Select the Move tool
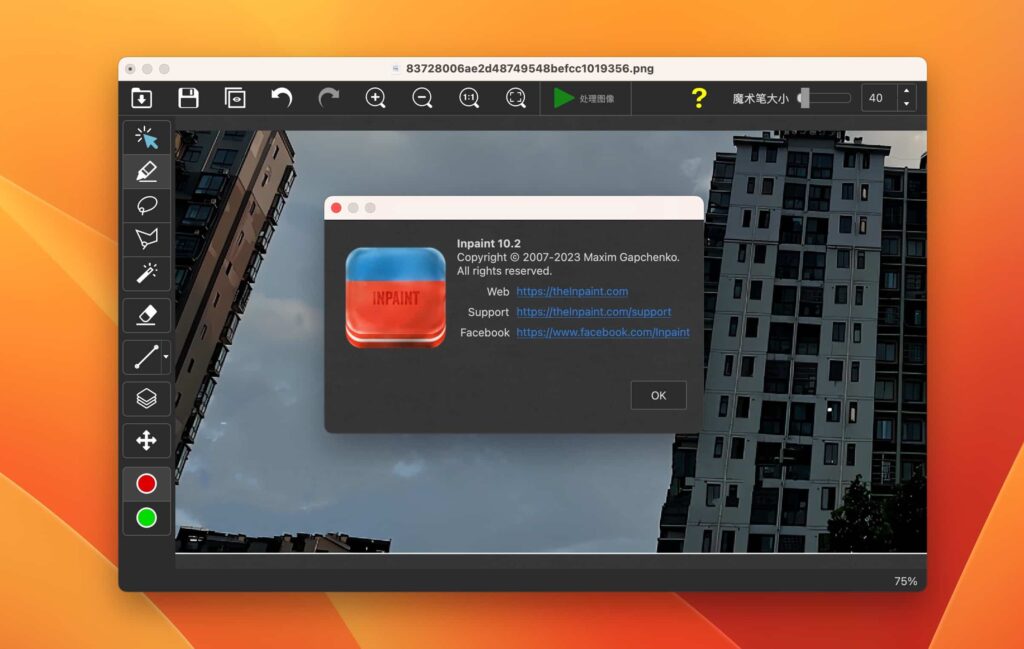The image size is (1024, 649). click(145, 440)
